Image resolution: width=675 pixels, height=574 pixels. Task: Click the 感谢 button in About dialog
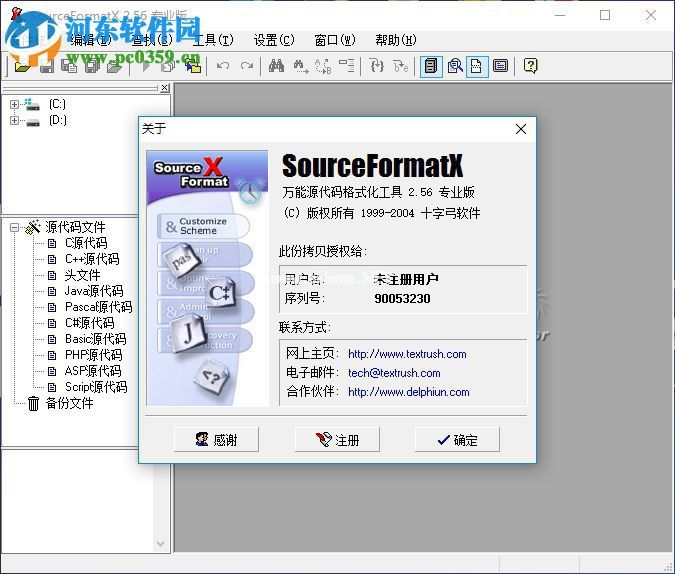pos(216,440)
